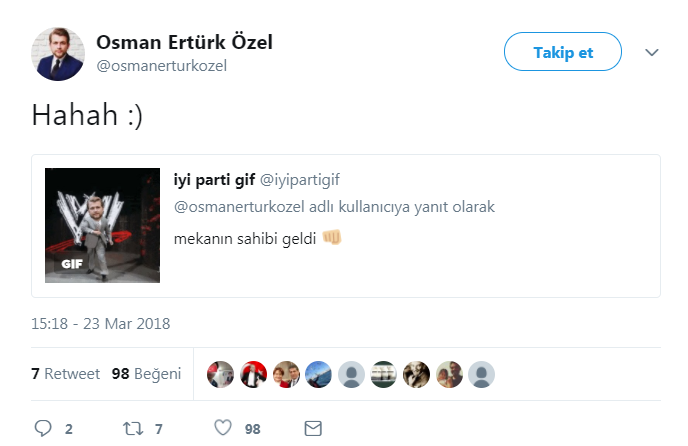Open the fifth liker's gray default avatar
Screen dimensions: 688x446
(351, 374)
